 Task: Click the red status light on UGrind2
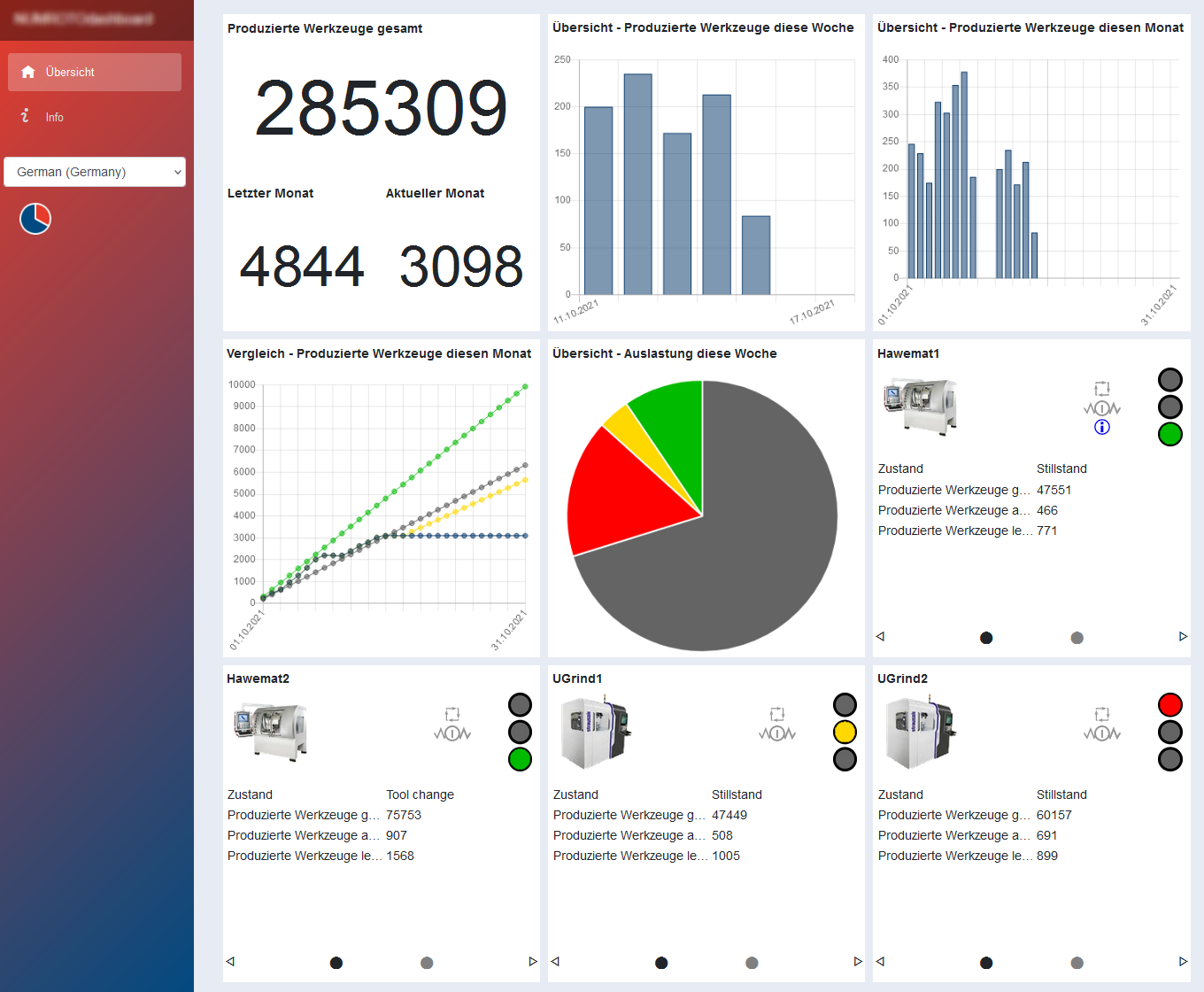[x=1170, y=704]
